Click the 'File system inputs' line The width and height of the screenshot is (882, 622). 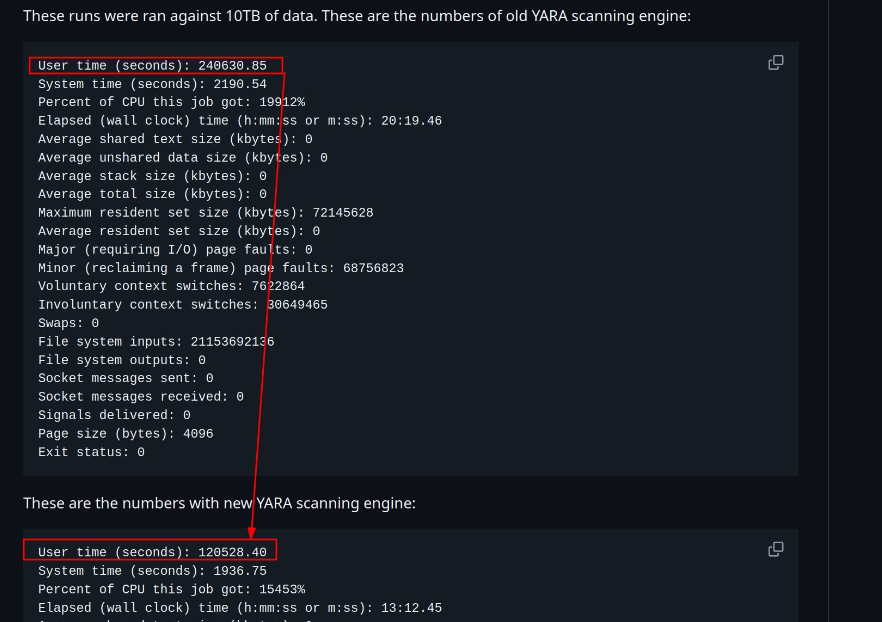tap(156, 341)
